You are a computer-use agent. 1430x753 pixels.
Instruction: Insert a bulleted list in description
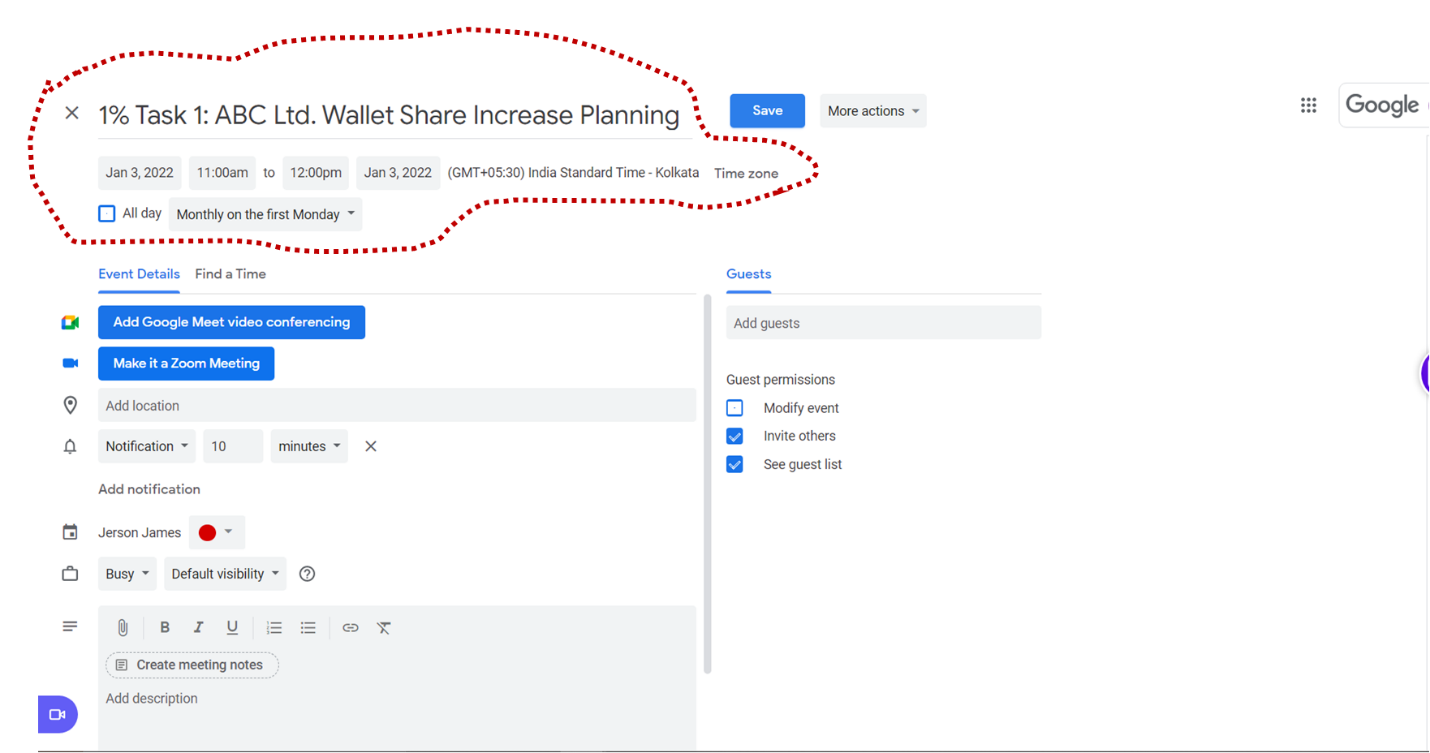pyautogui.click(x=308, y=628)
